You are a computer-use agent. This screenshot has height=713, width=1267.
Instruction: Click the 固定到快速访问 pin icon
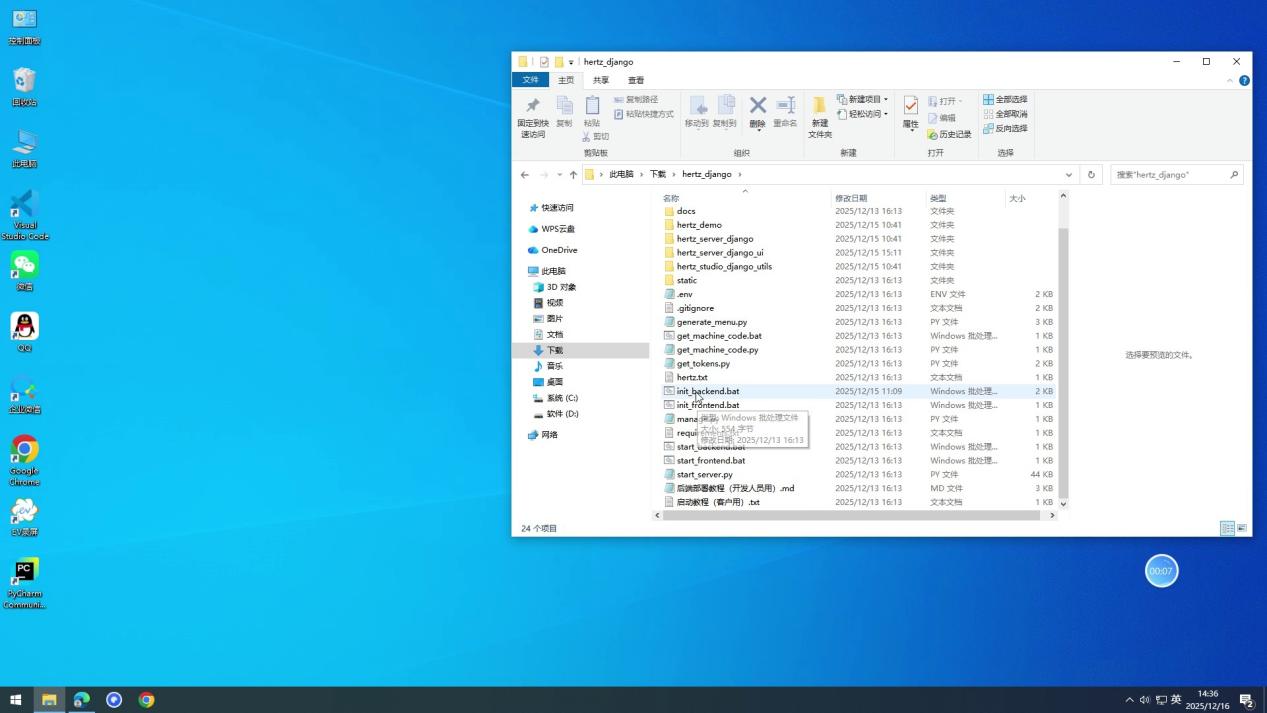pyautogui.click(x=532, y=107)
